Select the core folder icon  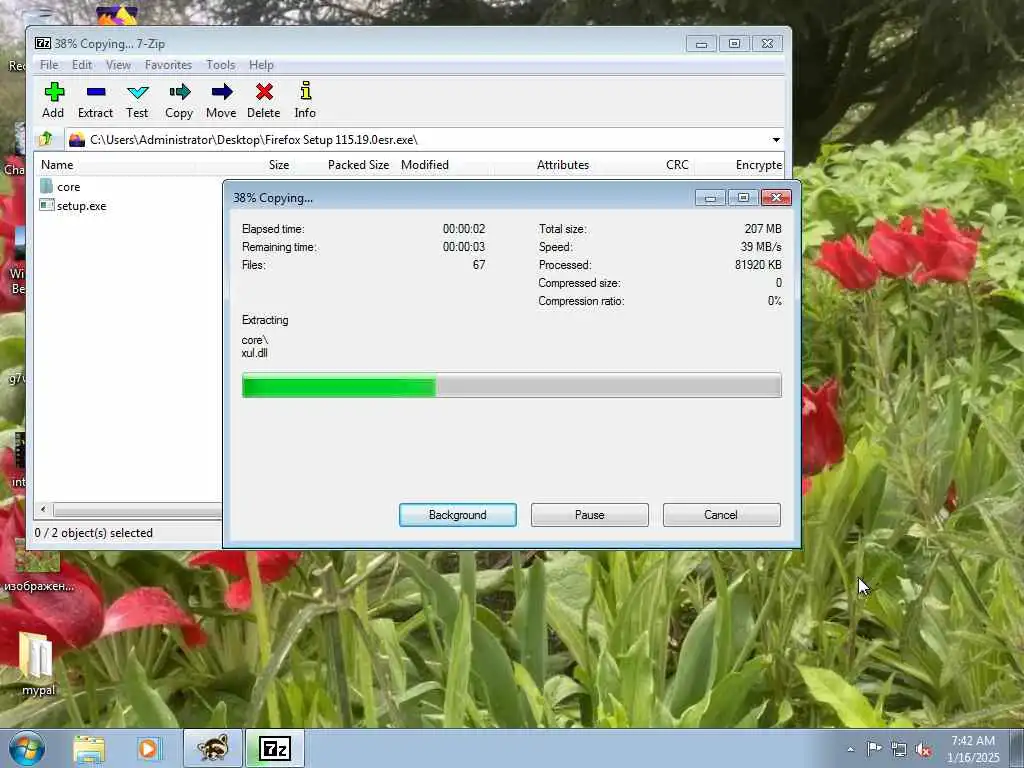pyautogui.click(x=46, y=186)
